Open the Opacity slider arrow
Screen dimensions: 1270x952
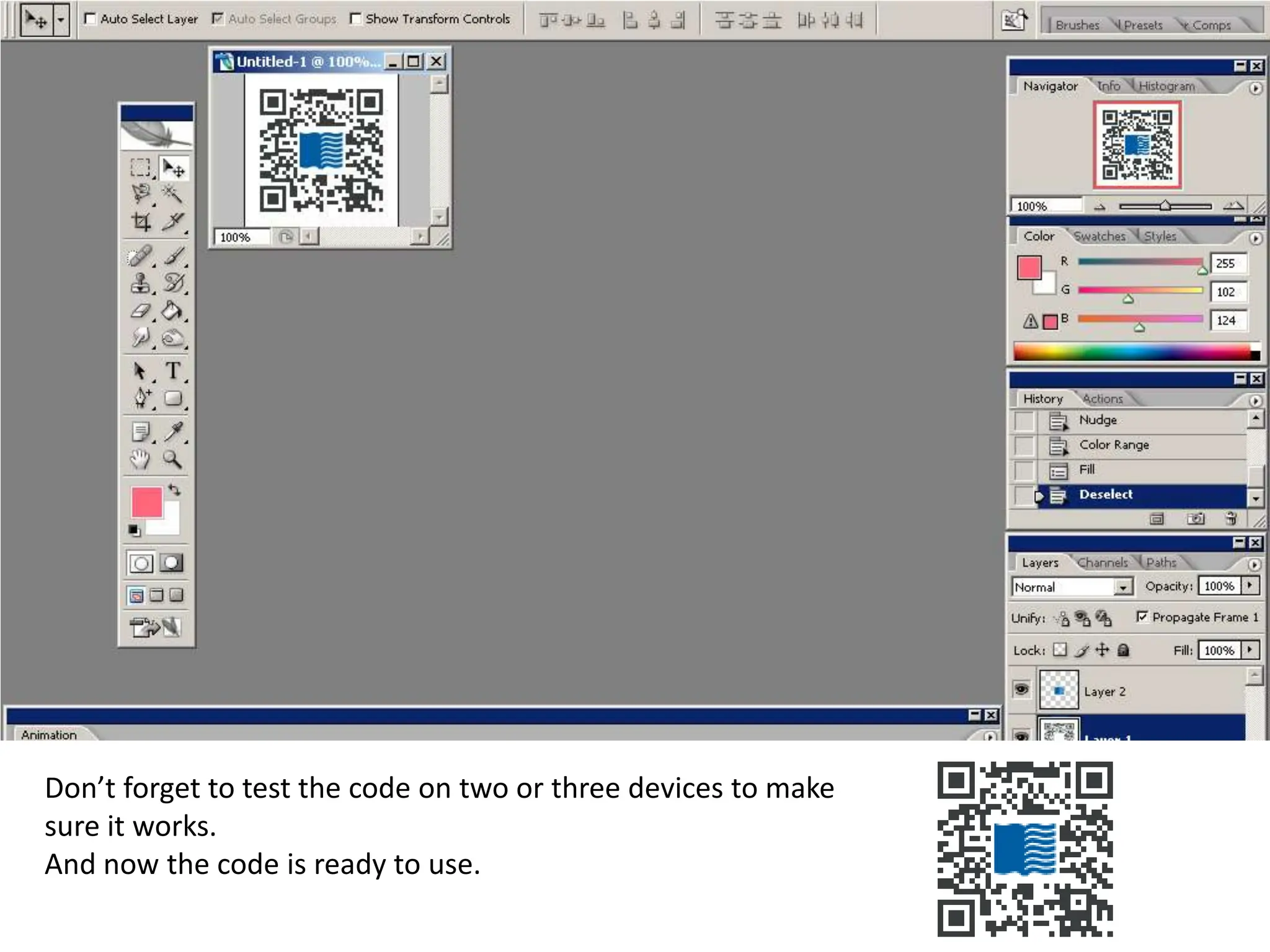[1250, 585]
